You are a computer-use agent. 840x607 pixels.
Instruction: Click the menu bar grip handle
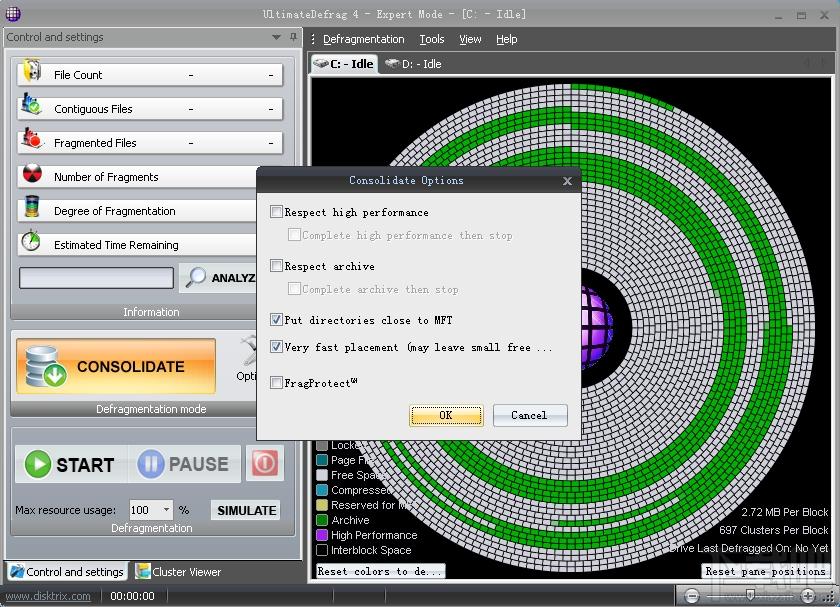pyautogui.click(x=313, y=39)
